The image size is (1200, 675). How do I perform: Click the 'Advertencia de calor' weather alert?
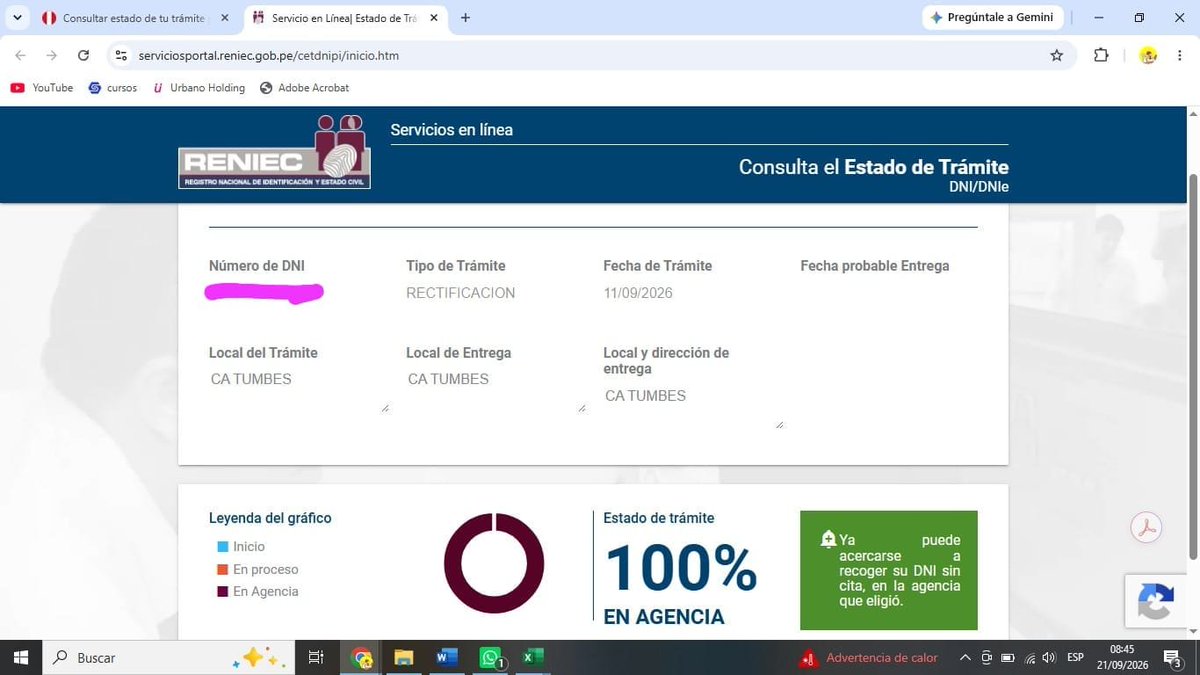tap(869, 658)
